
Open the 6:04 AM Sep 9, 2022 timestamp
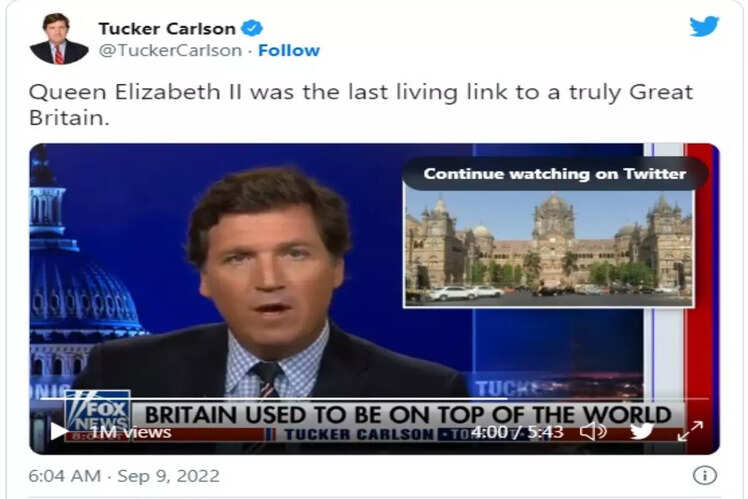[x=124, y=476]
